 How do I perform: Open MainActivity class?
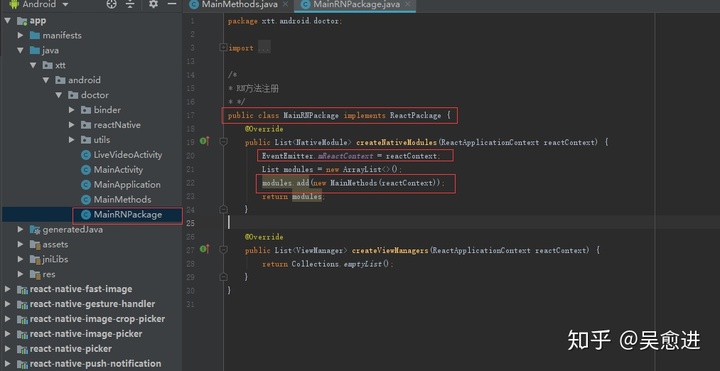coord(118,169)
